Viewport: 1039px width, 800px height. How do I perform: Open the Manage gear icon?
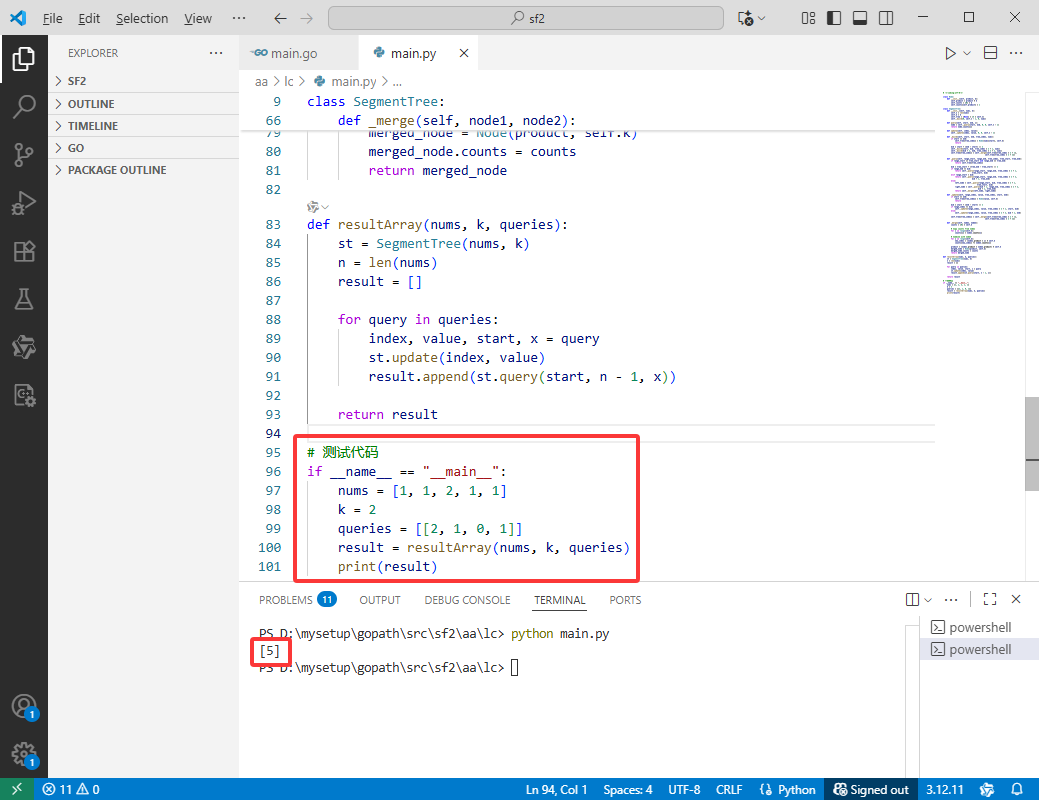coord(24,754)
